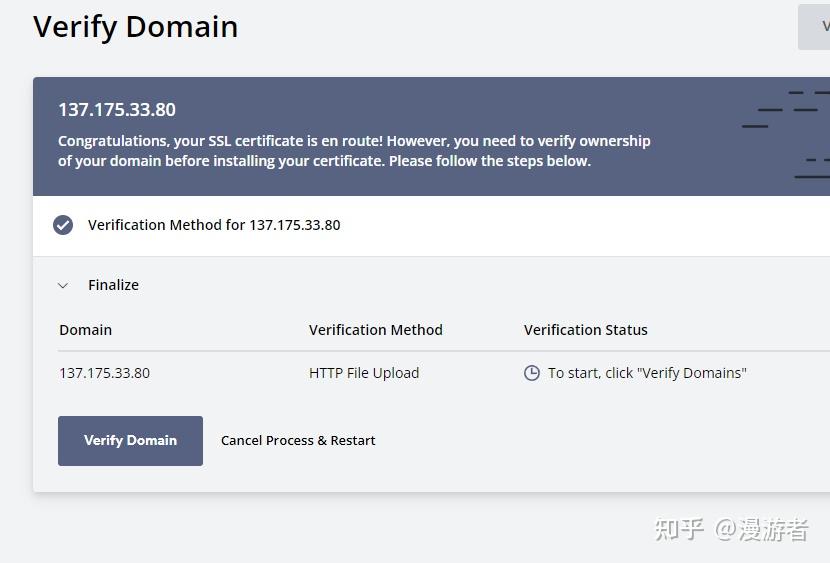Click the HTTP File Upload method cell
Screen dimensions: 830x563
364,373
